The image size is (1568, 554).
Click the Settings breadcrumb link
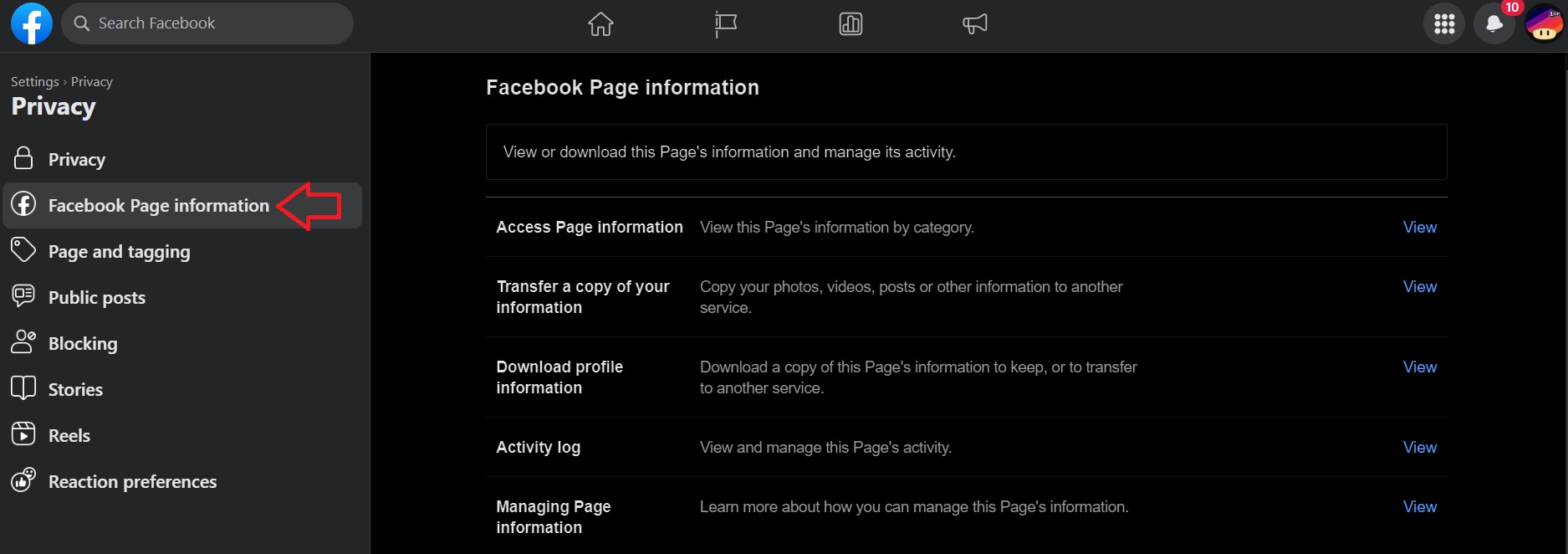coord(35,81)
